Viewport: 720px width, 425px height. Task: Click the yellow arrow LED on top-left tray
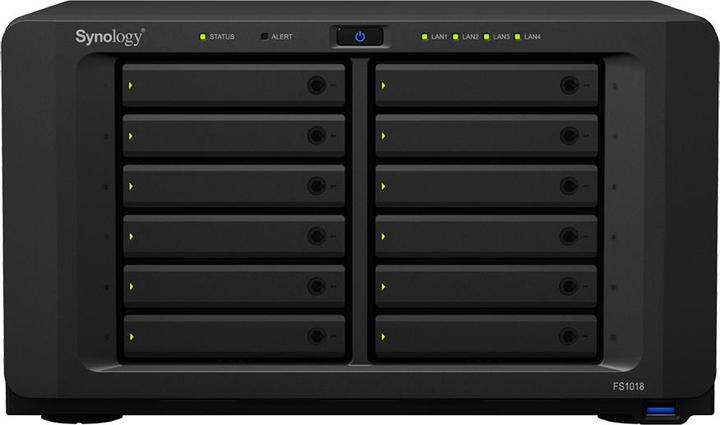point(131,85)
